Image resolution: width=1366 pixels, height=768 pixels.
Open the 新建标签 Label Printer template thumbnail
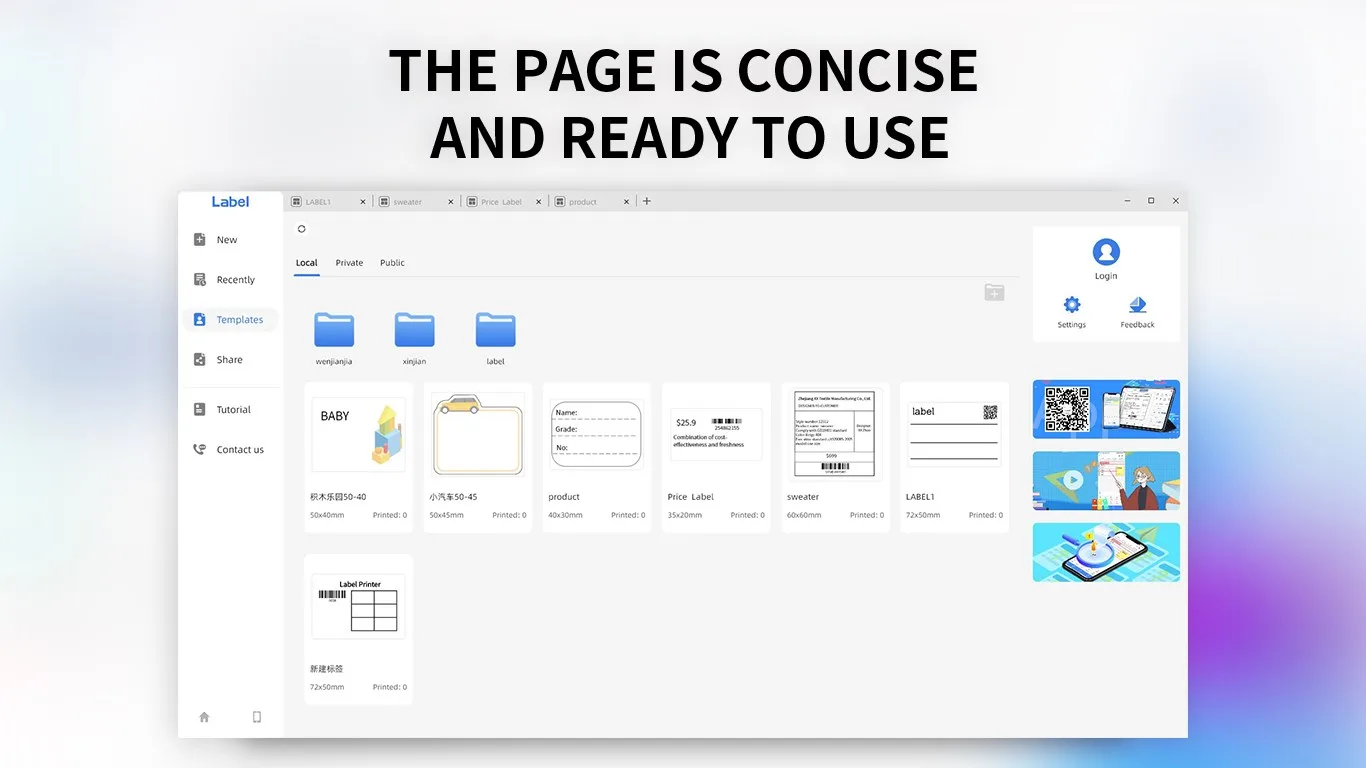[358, 606]
